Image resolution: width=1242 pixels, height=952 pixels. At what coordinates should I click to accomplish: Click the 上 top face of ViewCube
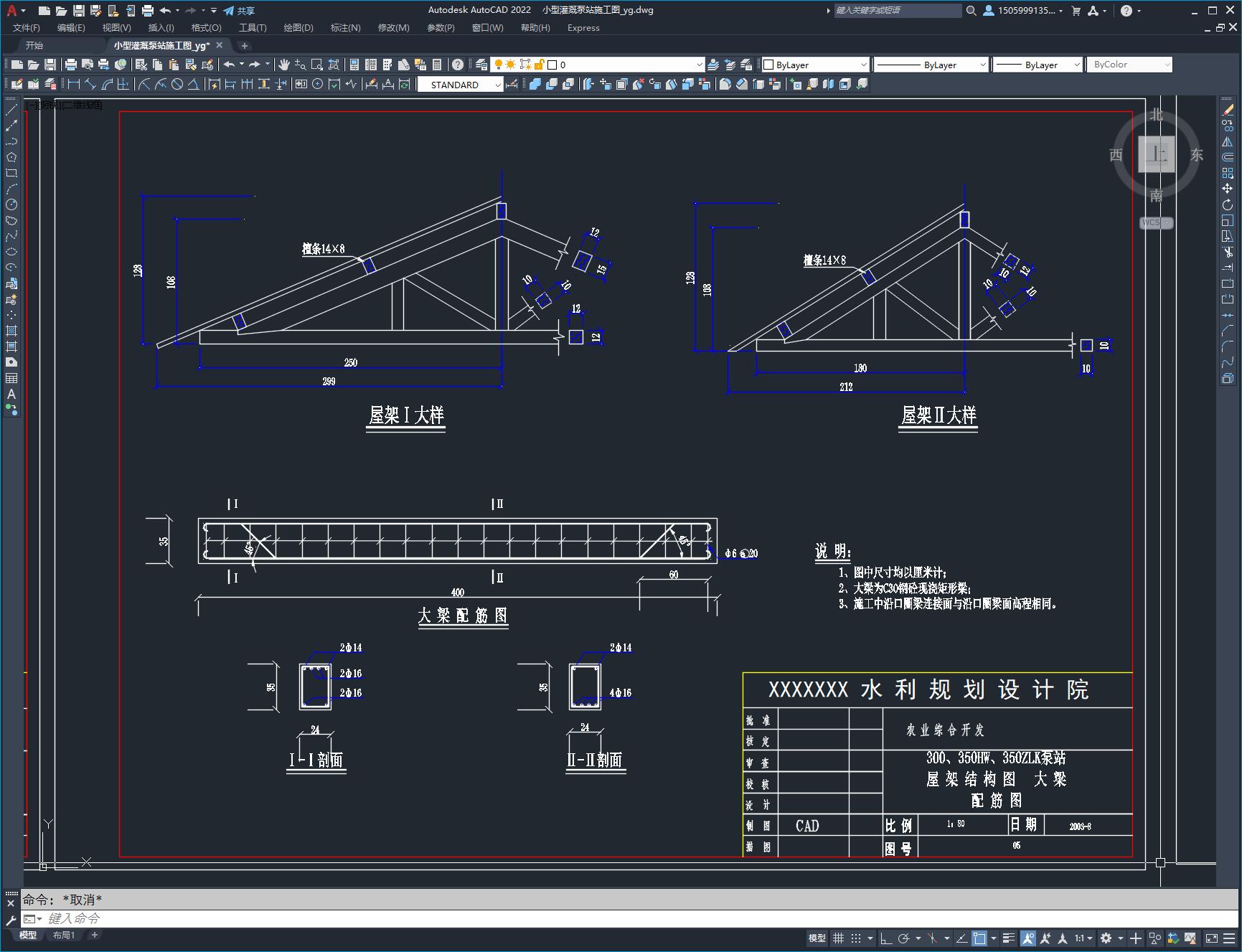[x=1156, y=154]
